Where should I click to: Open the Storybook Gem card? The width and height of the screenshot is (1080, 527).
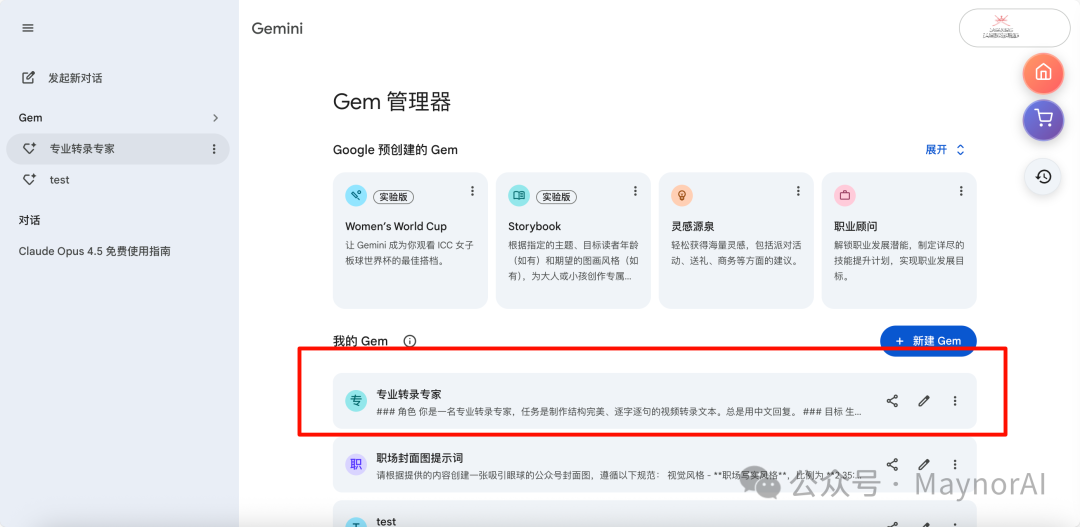tap(573, 240)
